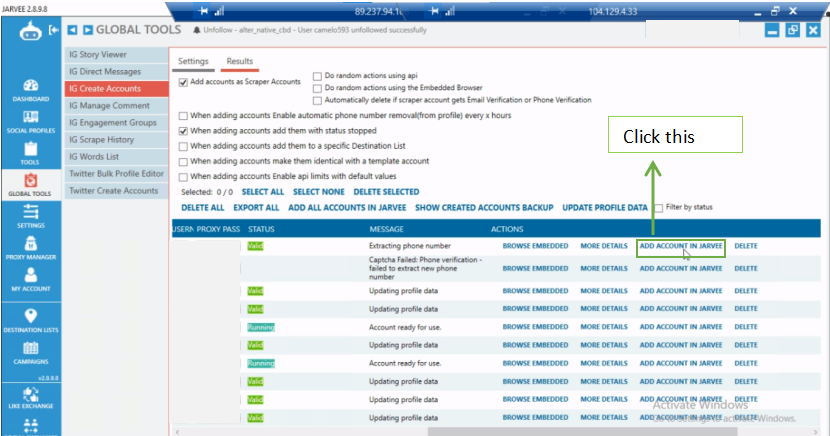The height and width of the screenshot is (436, 830).
Task: Open IG Direct Messages tool
Action: [x=116, y=71]
